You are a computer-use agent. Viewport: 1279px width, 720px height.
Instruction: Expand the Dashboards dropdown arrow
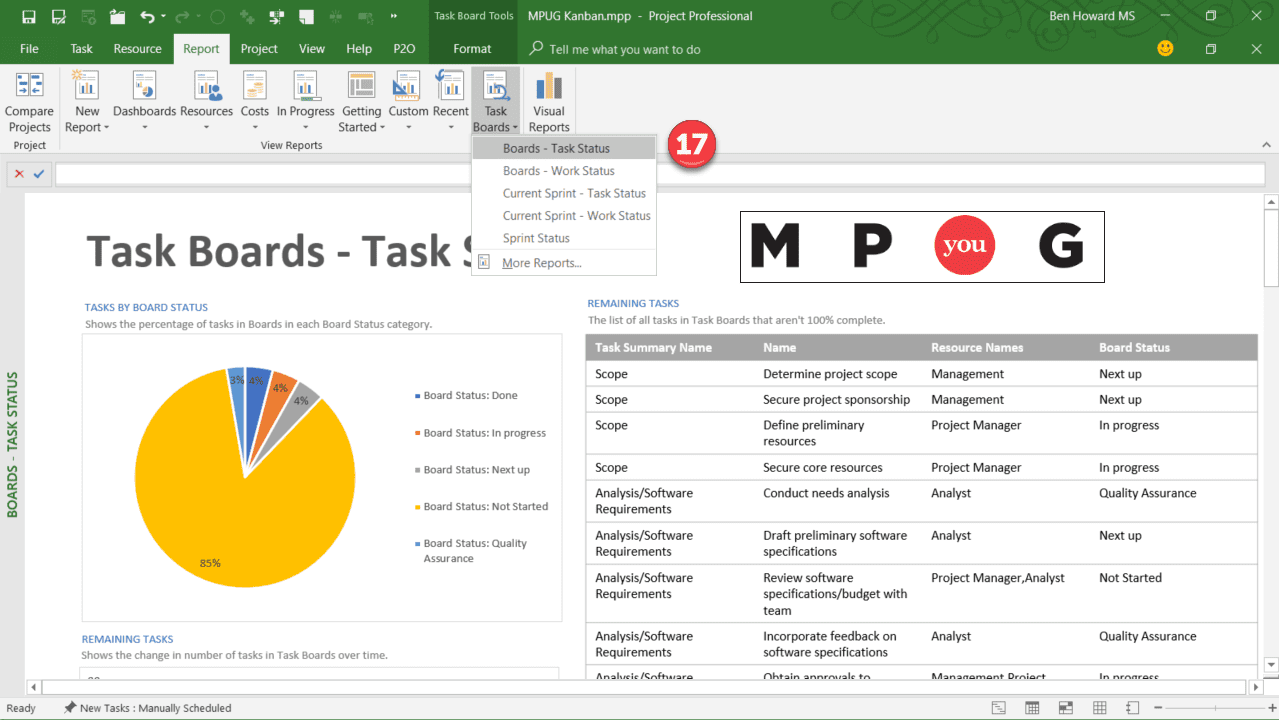click(x=145, y=128)
